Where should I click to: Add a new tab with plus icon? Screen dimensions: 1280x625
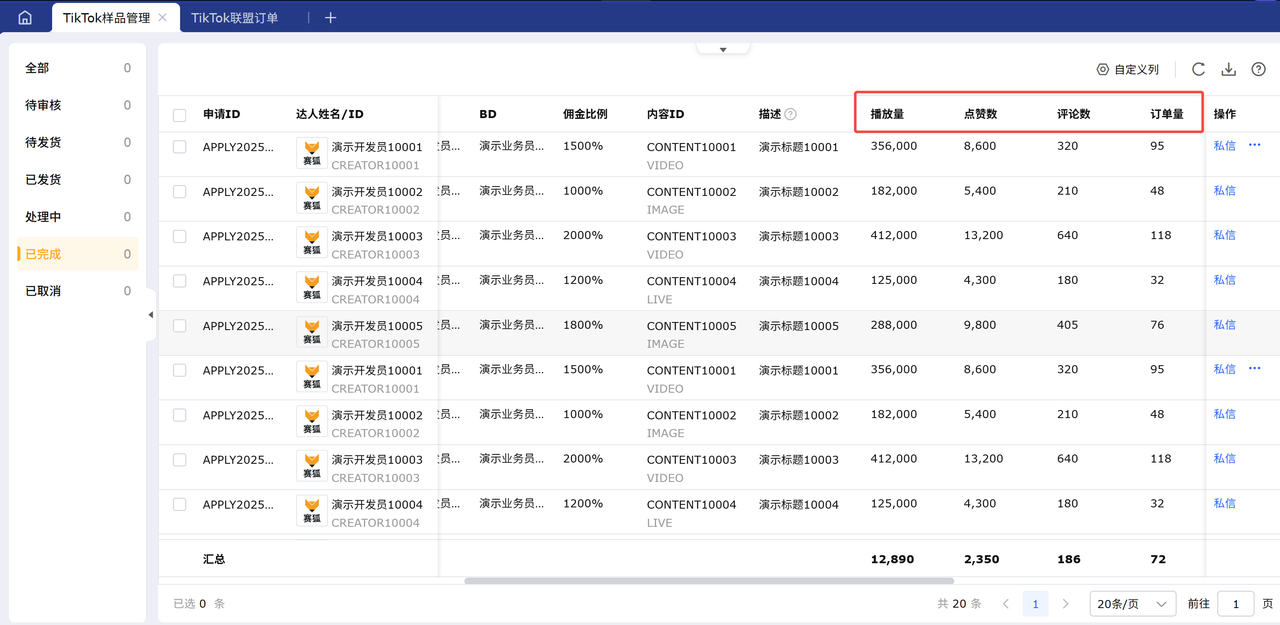tap(331, 18)
